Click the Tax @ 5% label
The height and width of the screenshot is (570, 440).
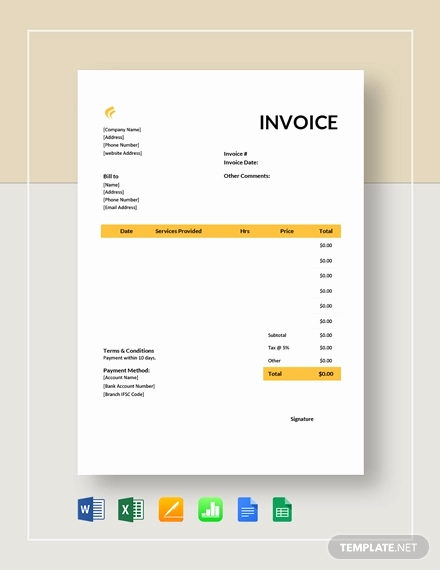[279, 348]
